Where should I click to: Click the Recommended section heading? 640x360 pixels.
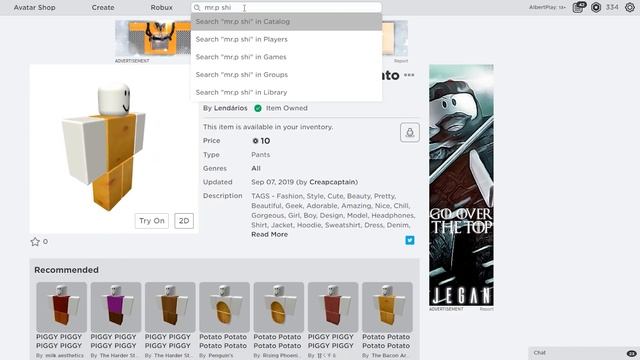67,270
